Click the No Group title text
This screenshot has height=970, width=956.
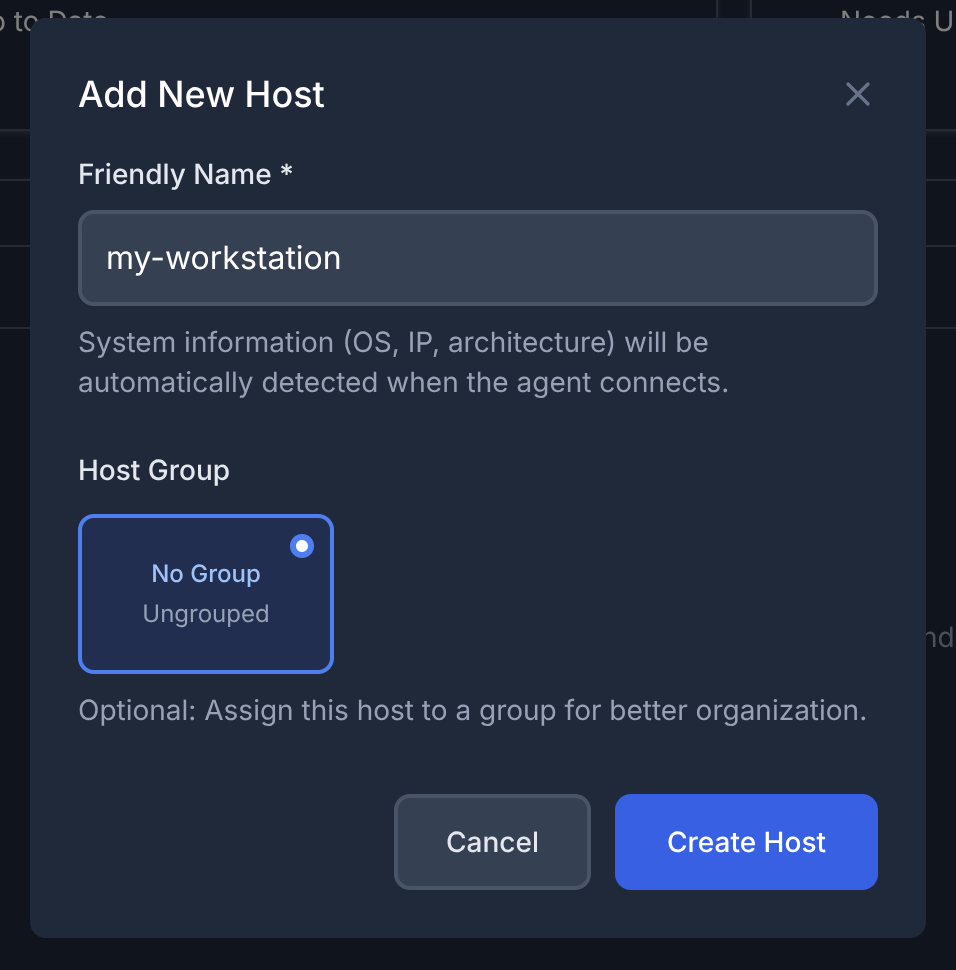[206, 574]
